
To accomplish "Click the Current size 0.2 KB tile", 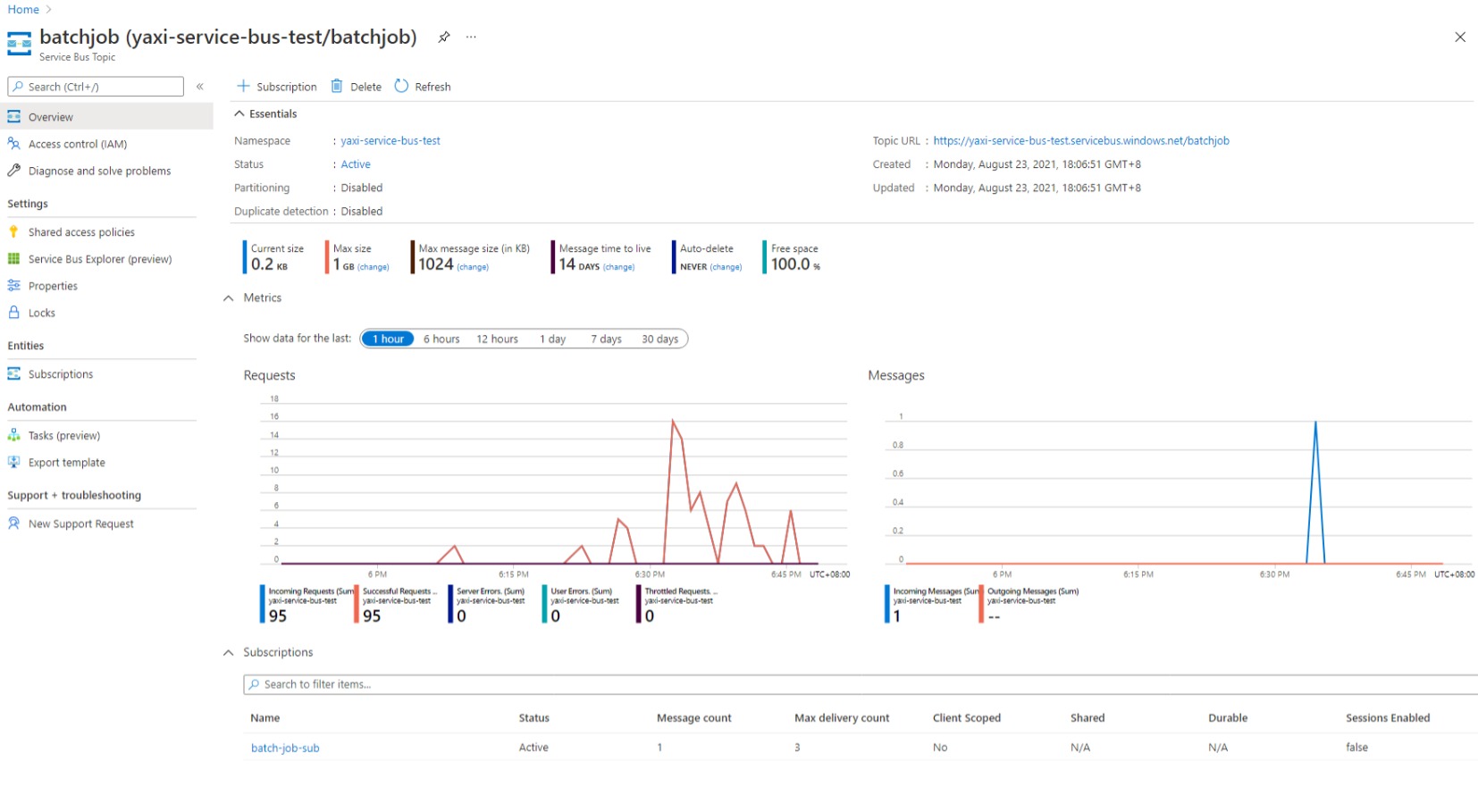I will 273,257.
